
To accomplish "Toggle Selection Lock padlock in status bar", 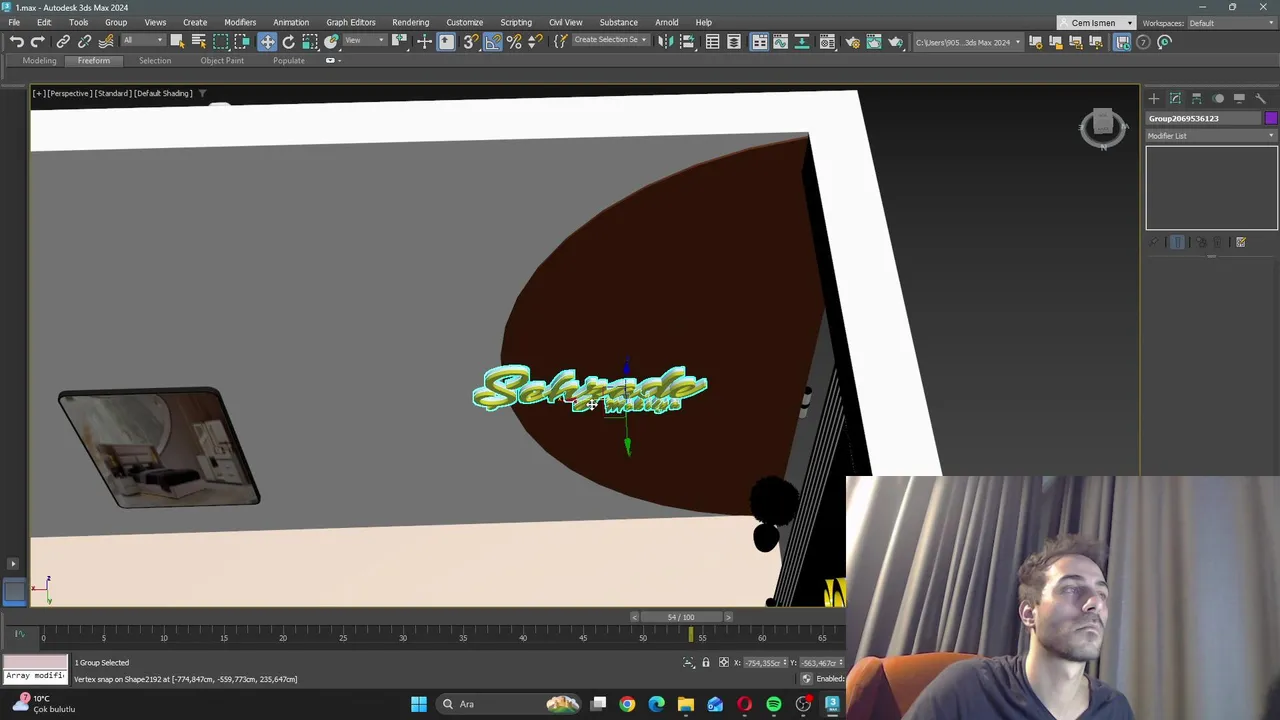I will click(x=705, y=662).
